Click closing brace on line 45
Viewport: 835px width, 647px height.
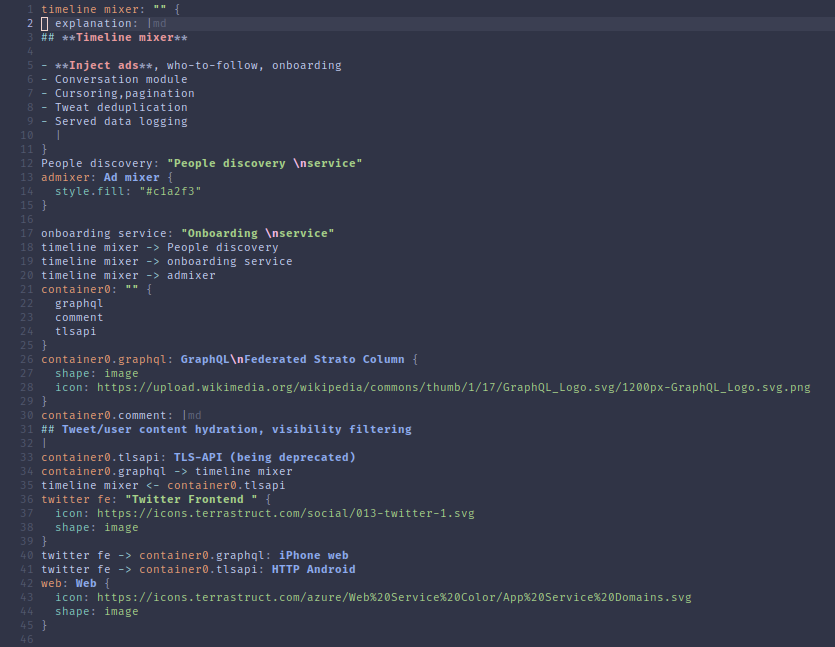(x=44, y=625)
